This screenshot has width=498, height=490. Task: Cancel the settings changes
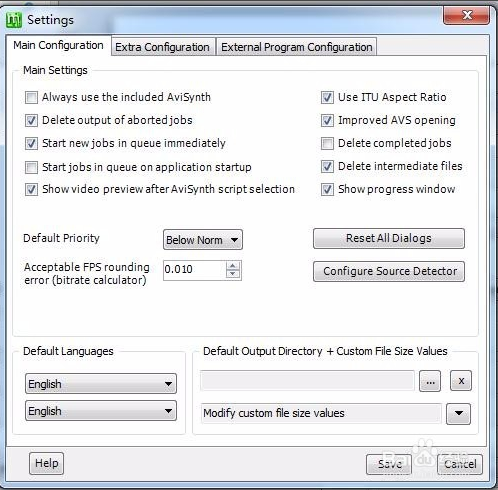[460, 464]
